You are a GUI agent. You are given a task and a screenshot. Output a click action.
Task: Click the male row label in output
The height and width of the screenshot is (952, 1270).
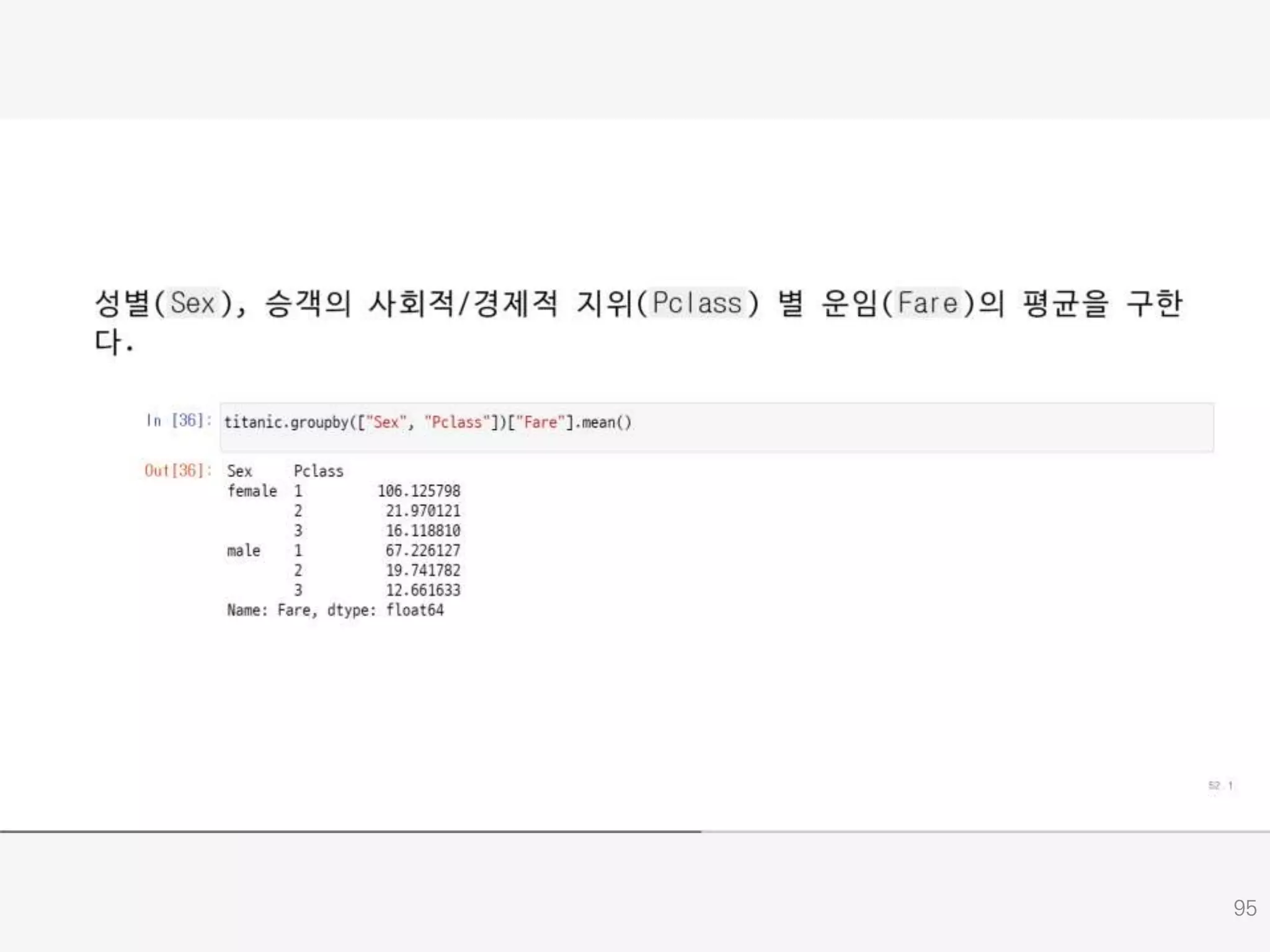click(244, 550)
